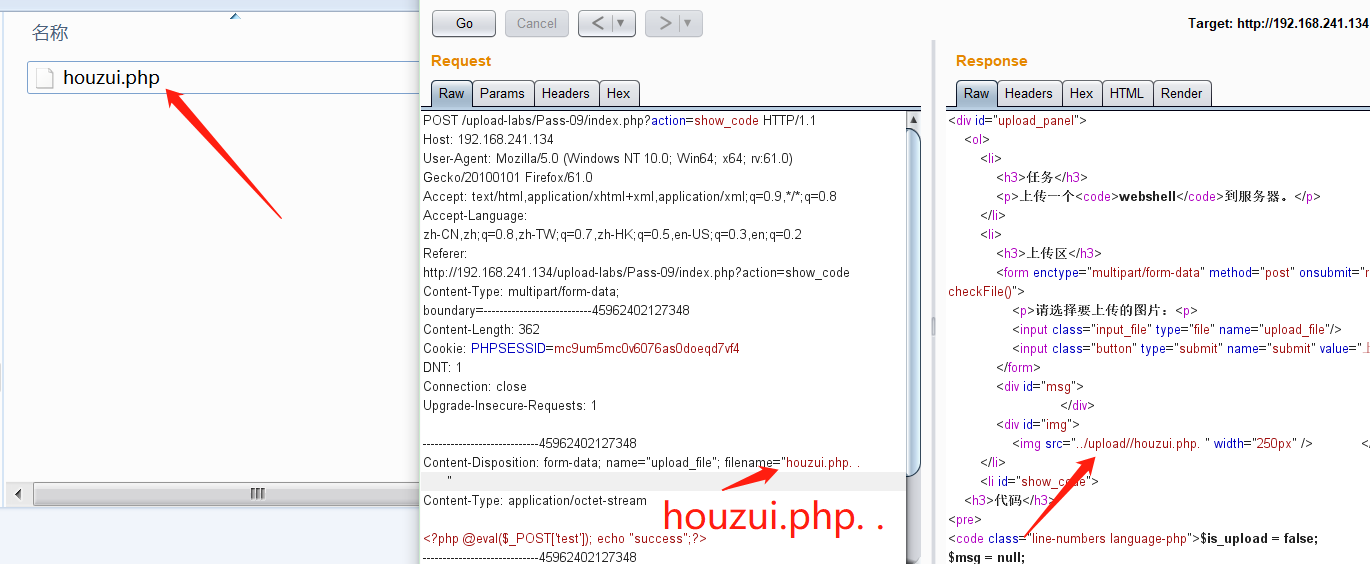Image resolution: width=1370 pixels, height=564 pixels.
Task: Click the POST request line
Action: (619, 120)
